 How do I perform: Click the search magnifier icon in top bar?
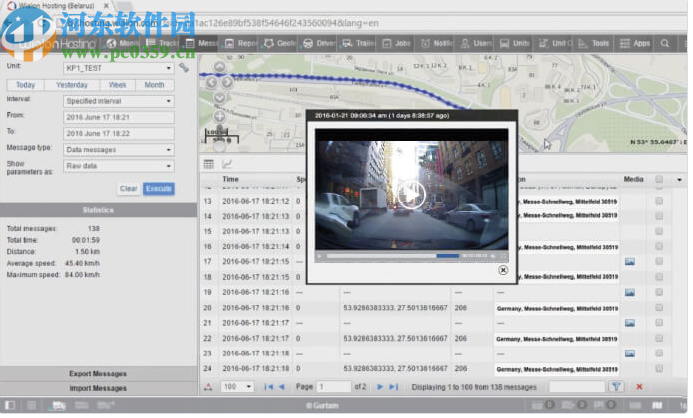[665, 44]
